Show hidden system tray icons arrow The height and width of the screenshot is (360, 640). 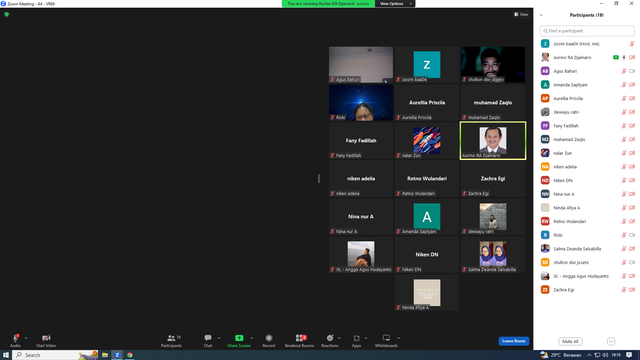589,355
